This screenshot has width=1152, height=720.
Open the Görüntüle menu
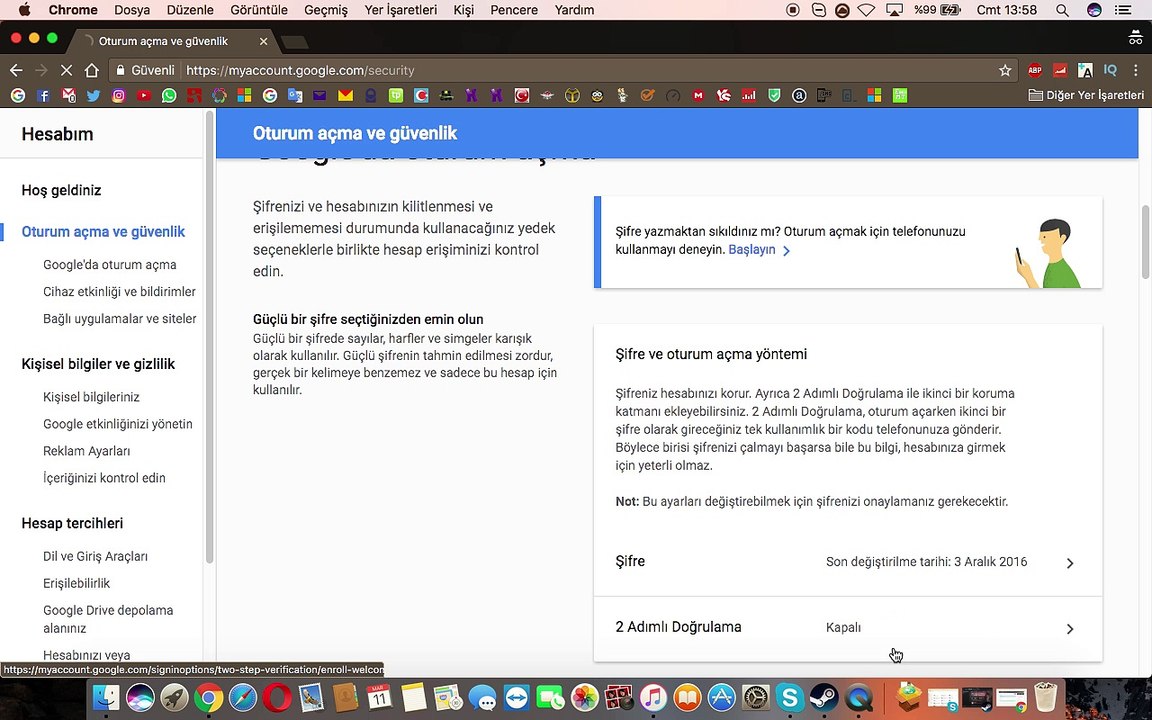pos(258,10)
